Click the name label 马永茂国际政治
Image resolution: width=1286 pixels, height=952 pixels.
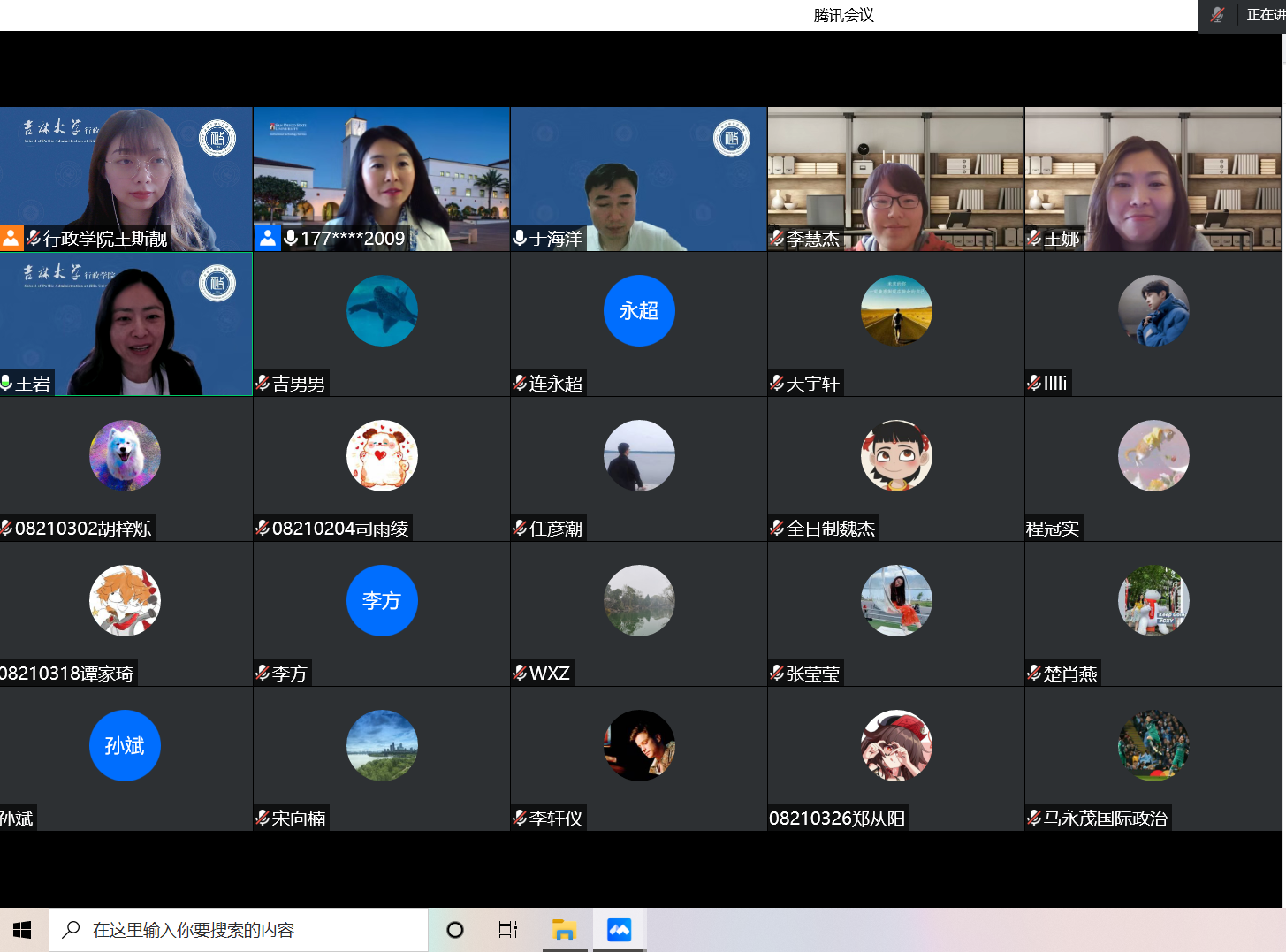click(1105, 819)
